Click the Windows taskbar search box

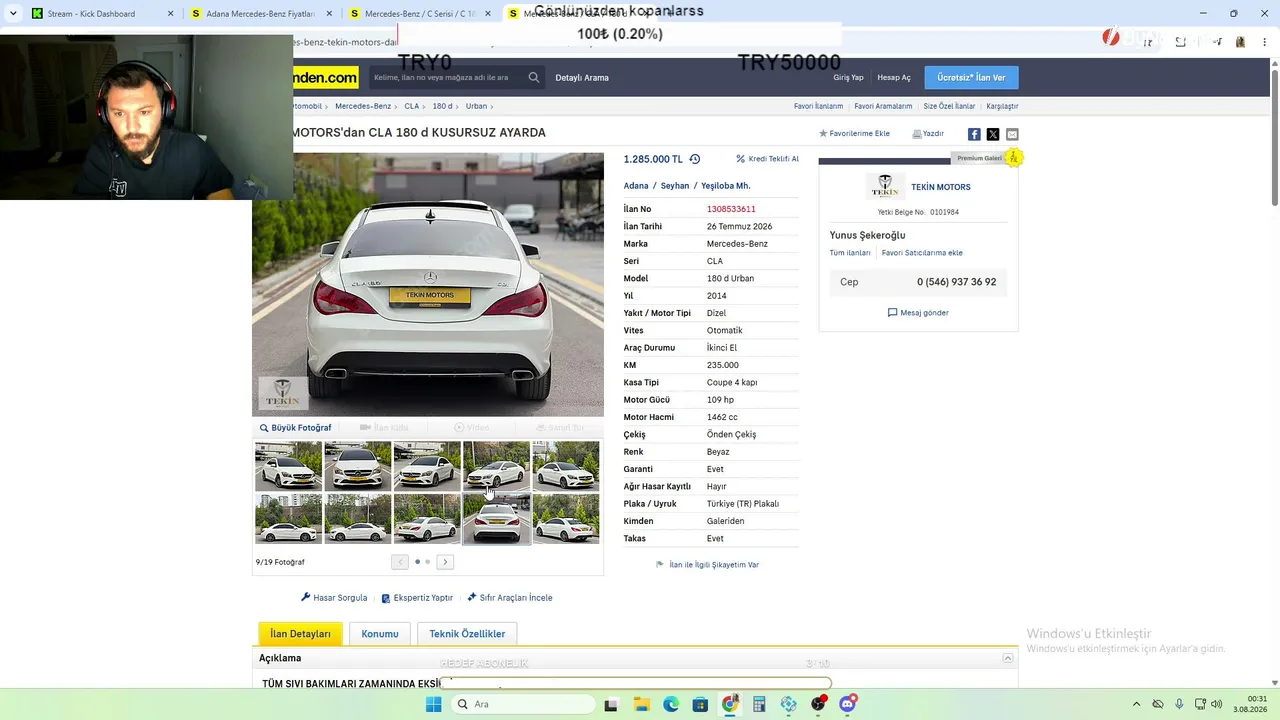523,704
